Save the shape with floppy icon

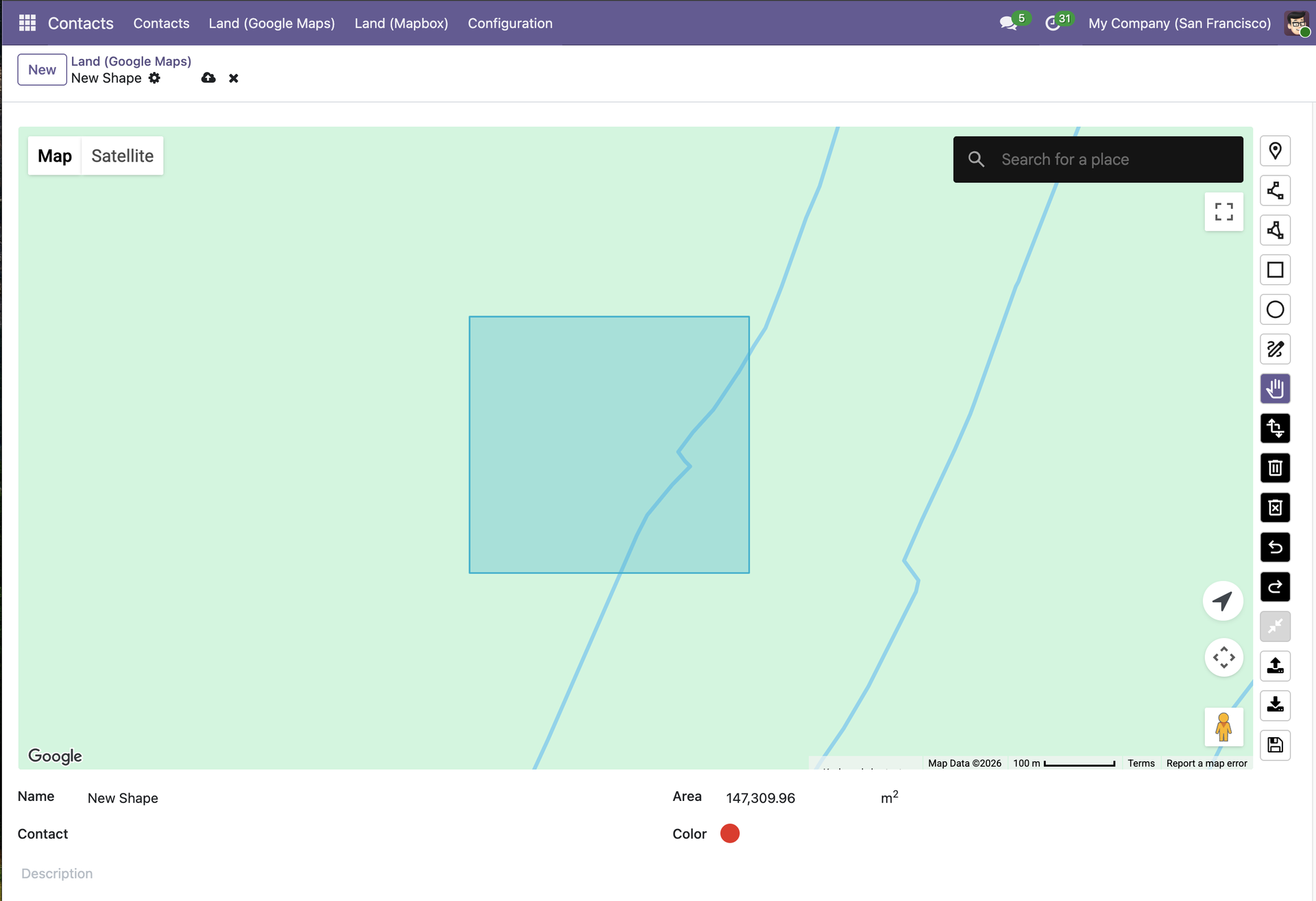(1275, 745)
